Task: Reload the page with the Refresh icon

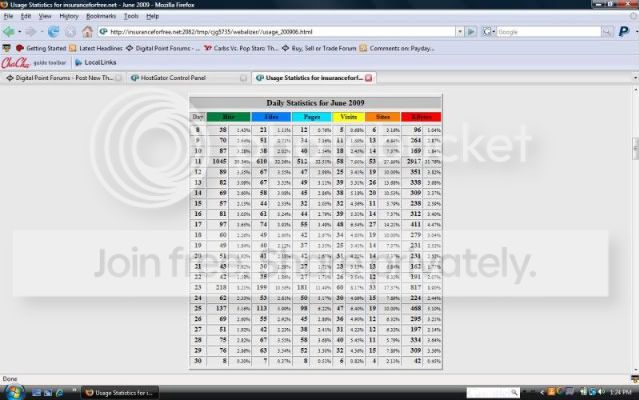Action: tap(53, 31)
